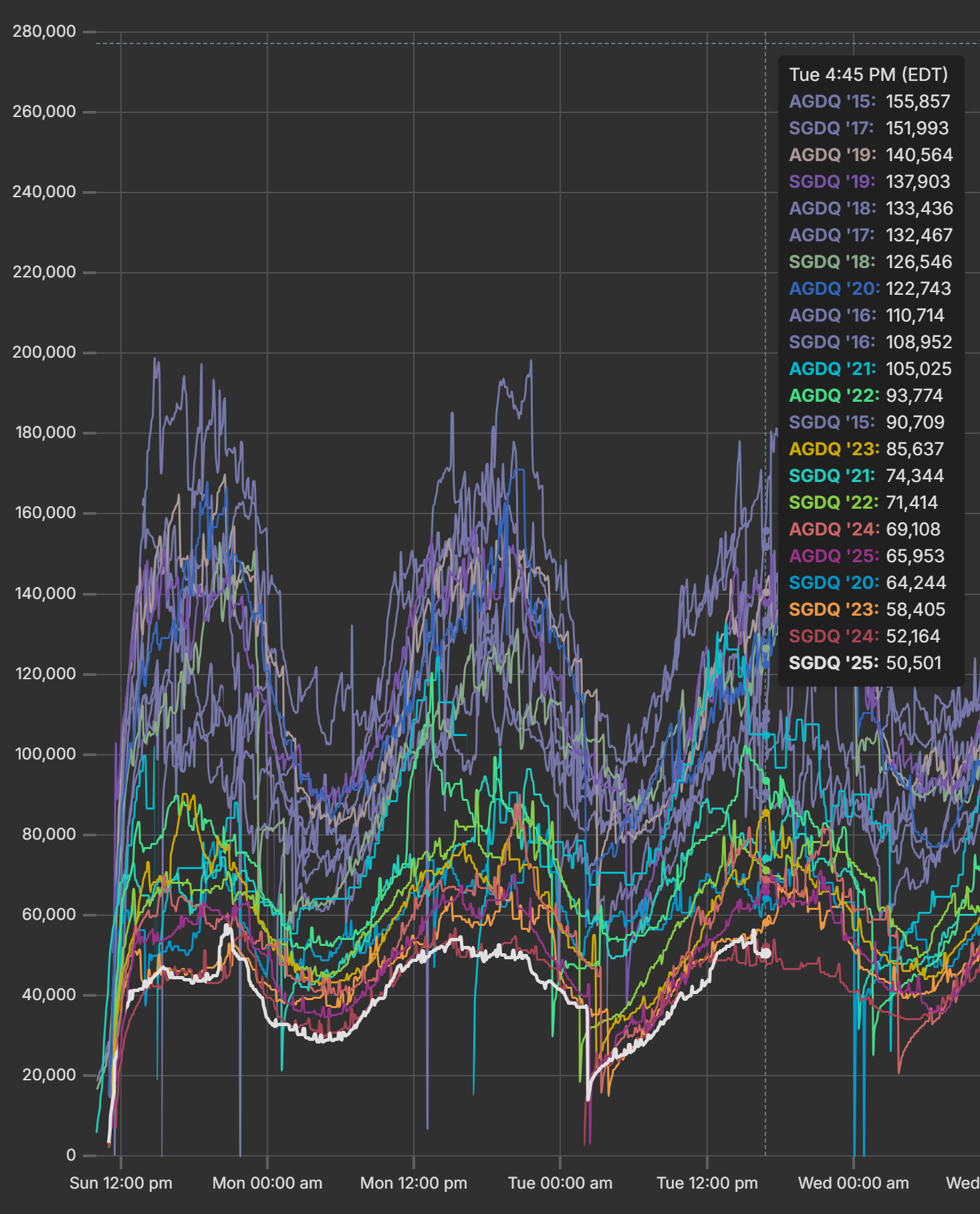Click the 40,000 y-axis label
This screenshot has height=1214, width=980.
tap(49, 995)
